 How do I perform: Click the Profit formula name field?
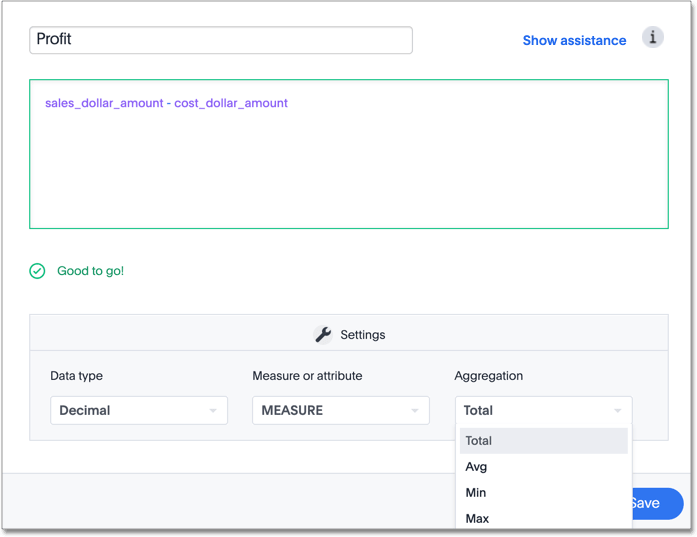(x=221, y=40)
